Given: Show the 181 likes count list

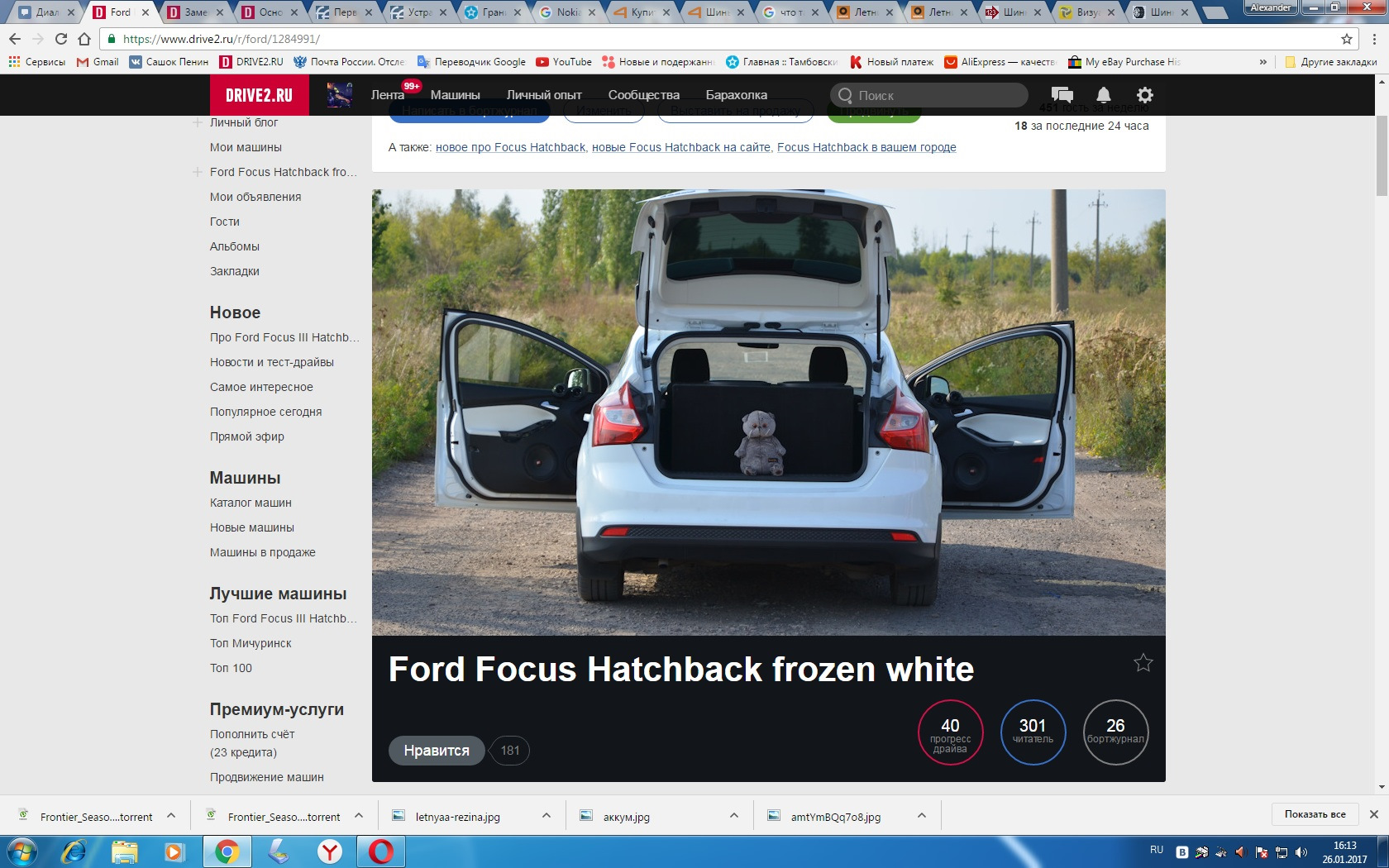Looking at the screenshot, I should pos(510,751).
